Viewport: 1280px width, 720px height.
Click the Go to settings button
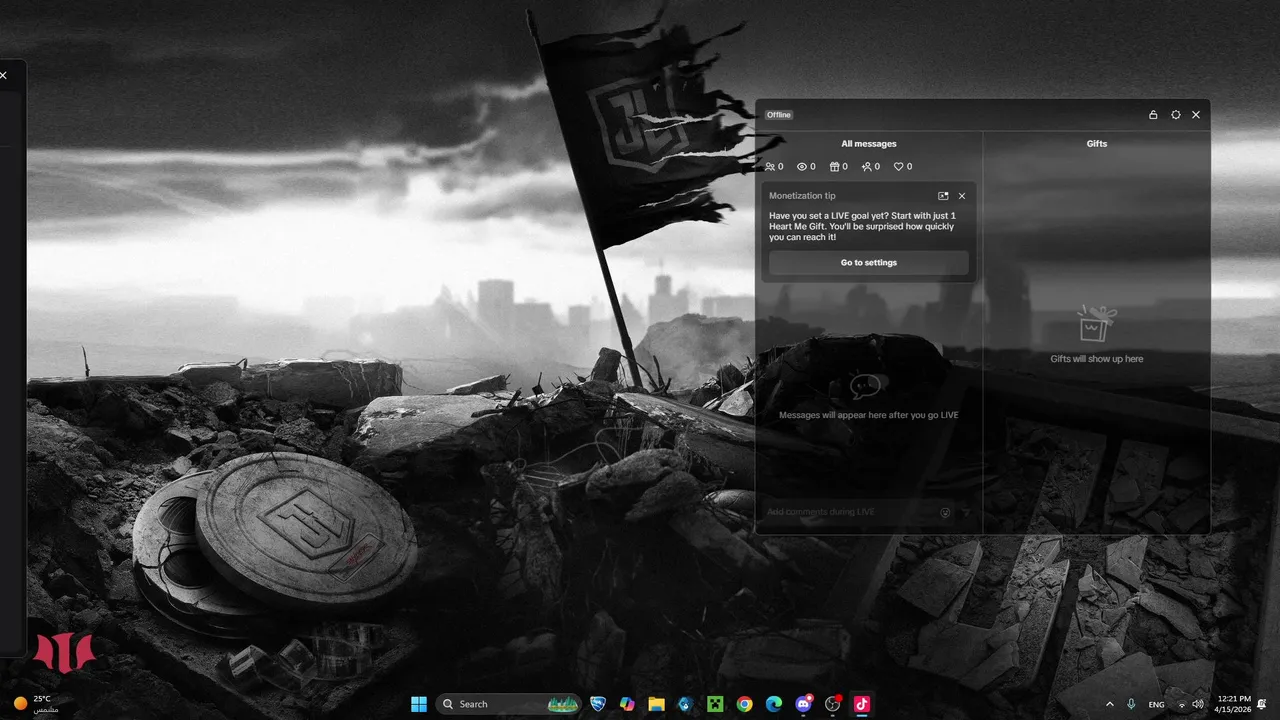[869, 263]
